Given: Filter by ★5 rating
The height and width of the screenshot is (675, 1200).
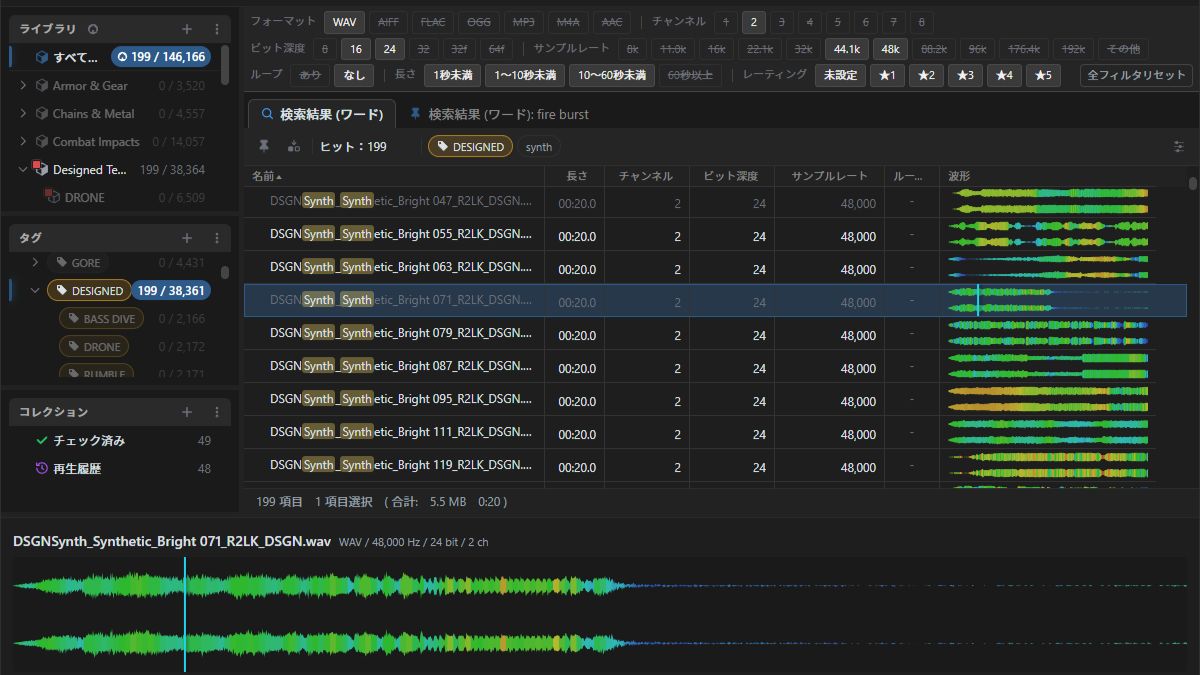Looking at the screenshot, I should pos(1042,75).
